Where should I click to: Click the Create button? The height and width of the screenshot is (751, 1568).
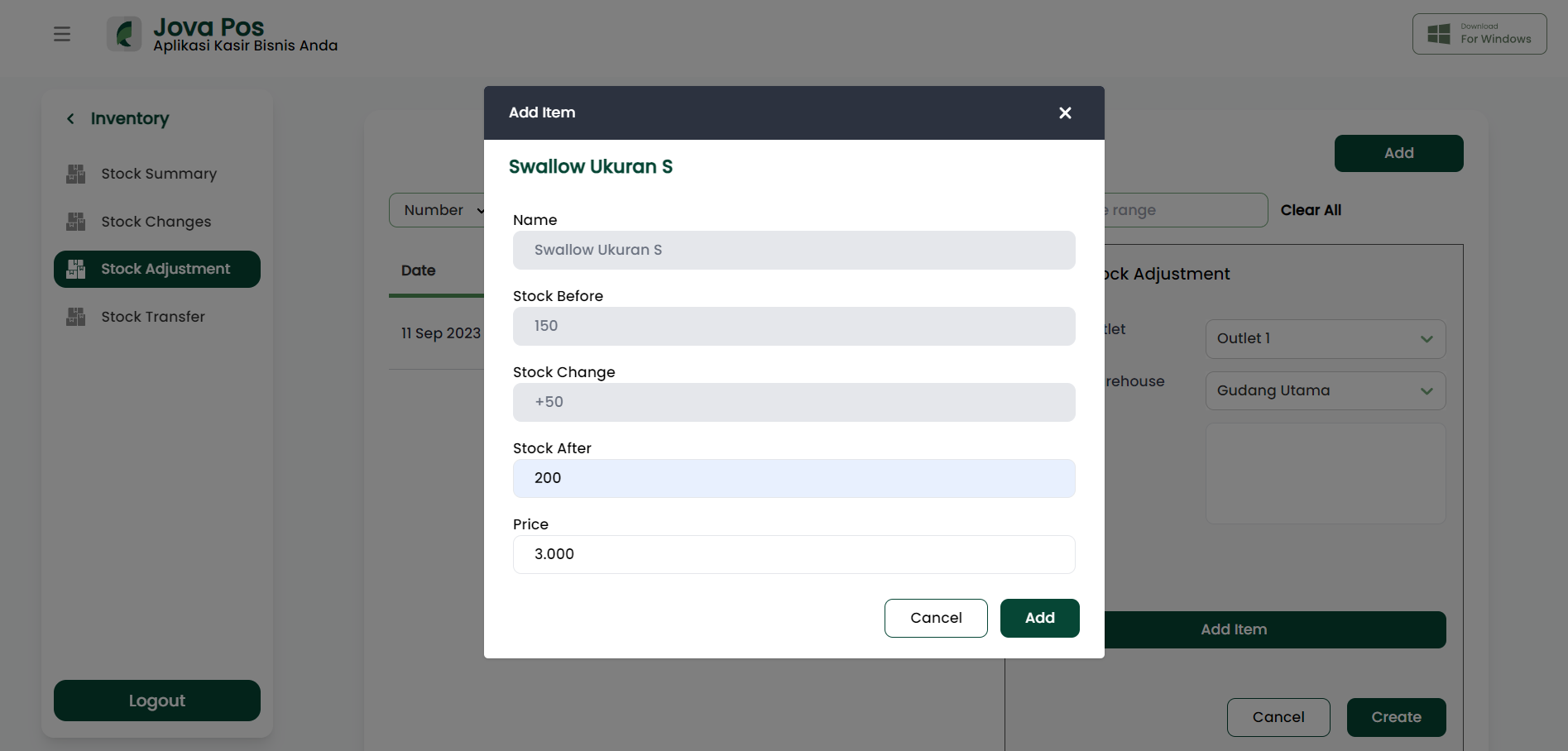1396,717
